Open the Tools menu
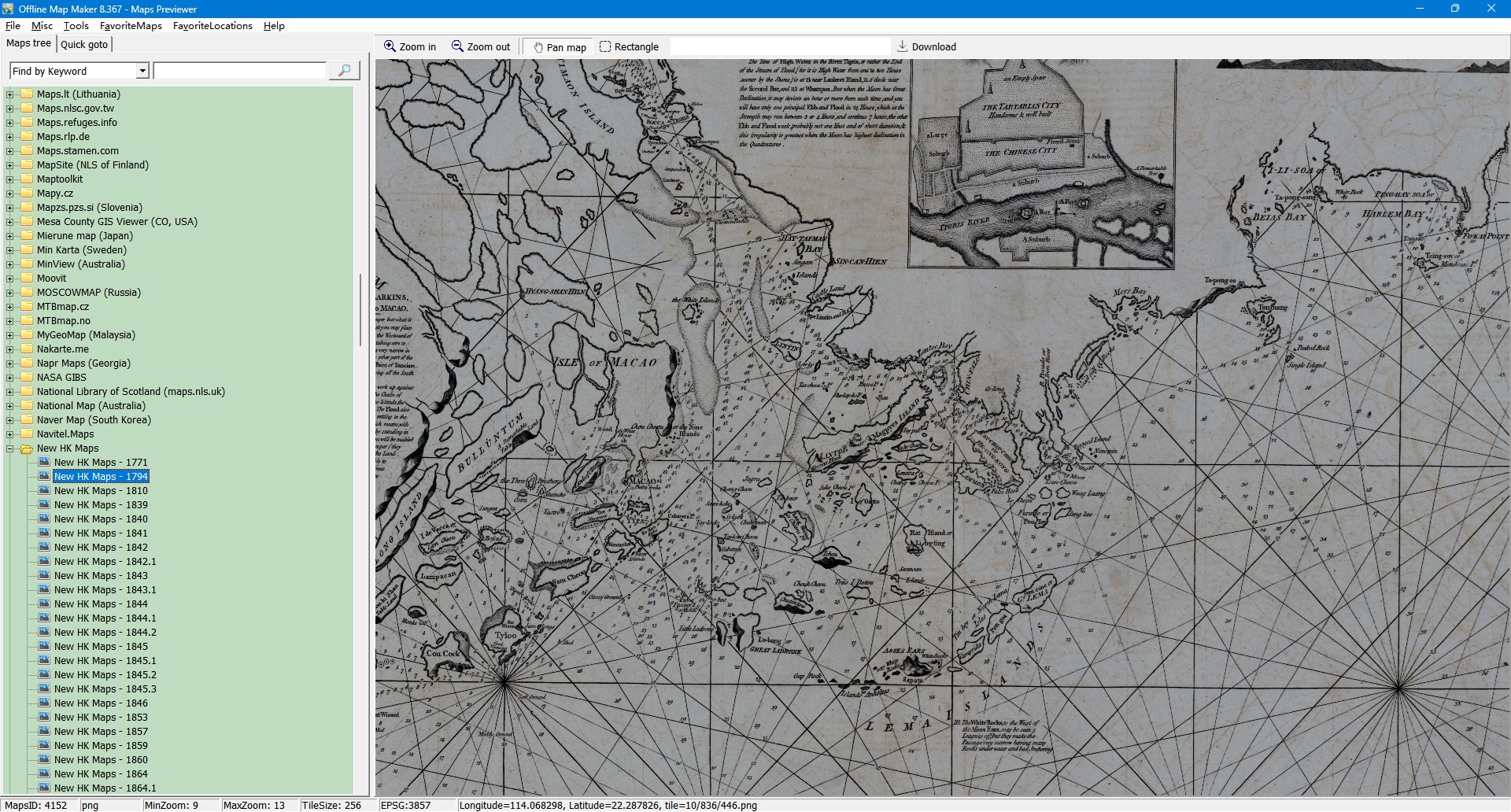The height and width of the screenshot is (812, 1511). [76, 26]
